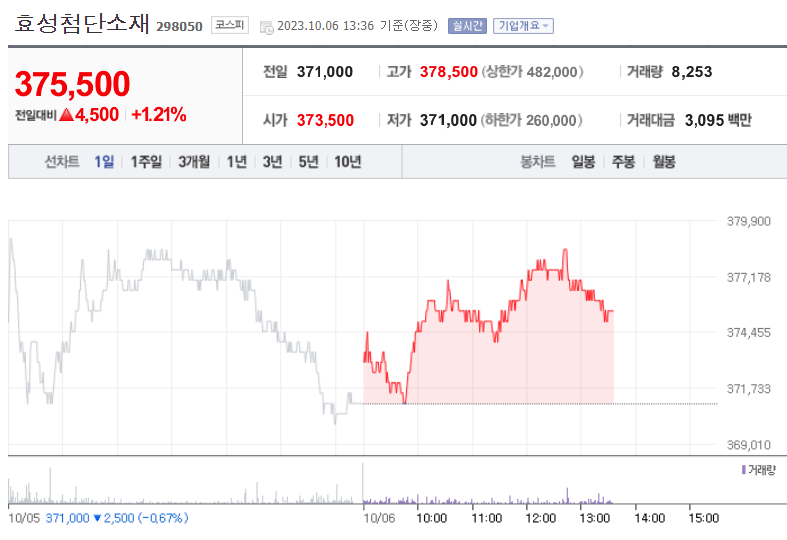
Task: Click the high price 378,500
Action: [449, 72]
